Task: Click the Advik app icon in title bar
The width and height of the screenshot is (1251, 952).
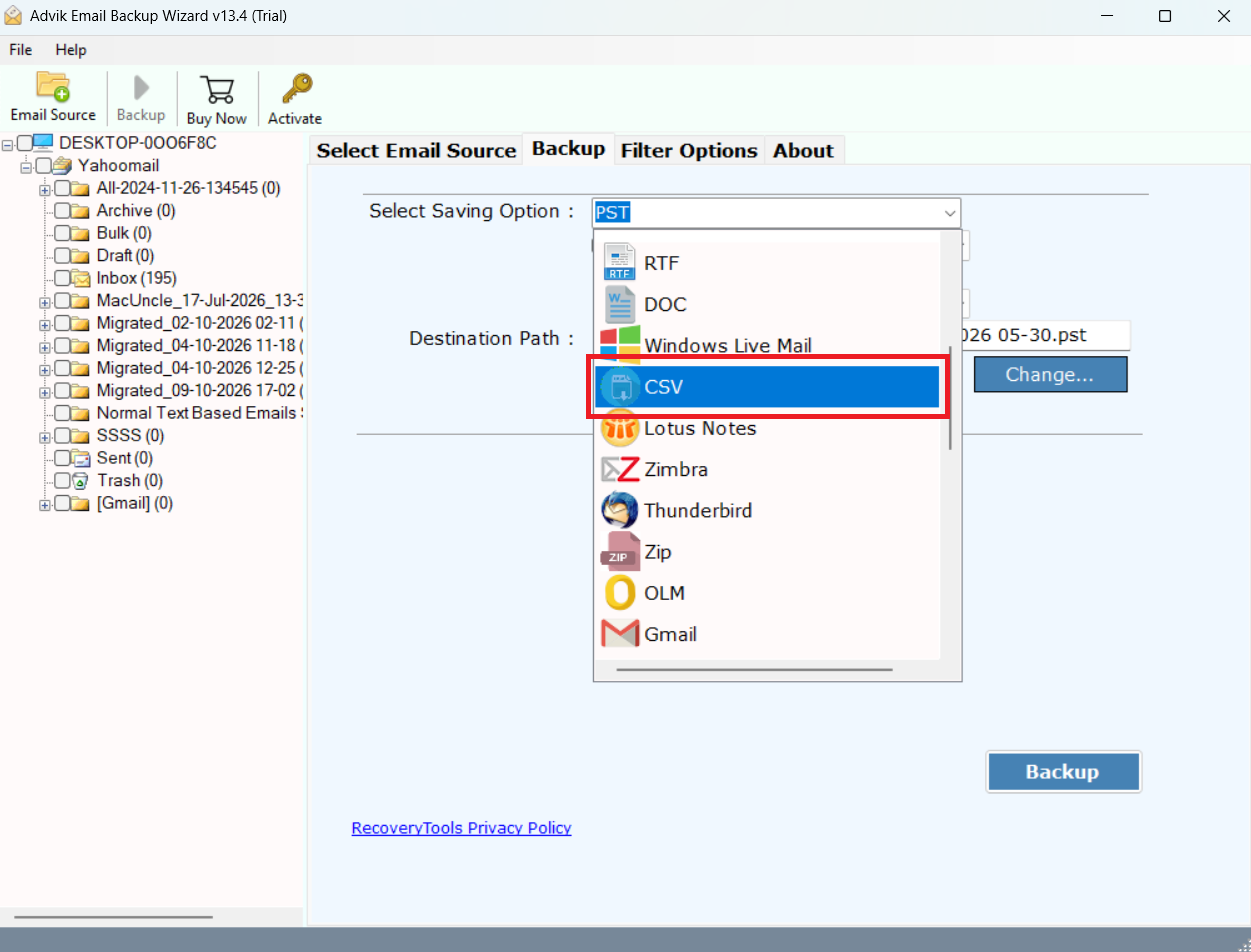Action: coord(13,16)
